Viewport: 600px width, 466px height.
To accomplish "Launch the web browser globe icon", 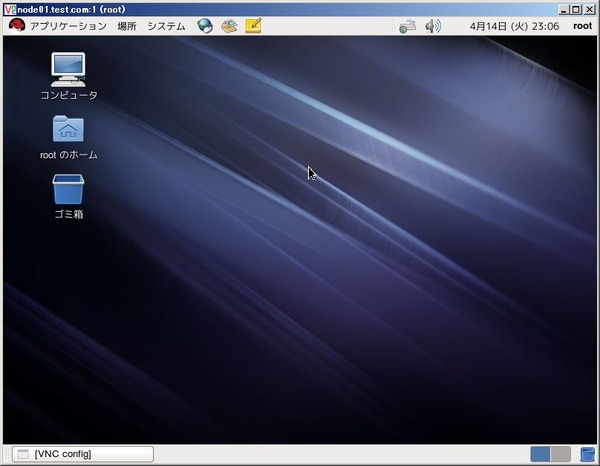I will click(x=205, y=26).
